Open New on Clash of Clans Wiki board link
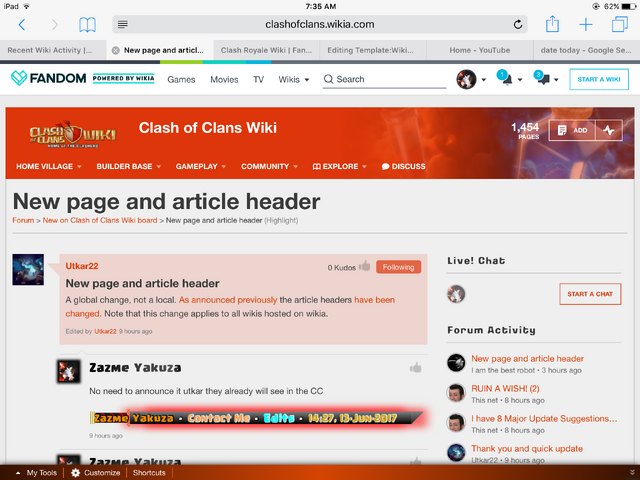Image resolution: width=640 pixels, height=480 pixels. (x=100, y=220)
